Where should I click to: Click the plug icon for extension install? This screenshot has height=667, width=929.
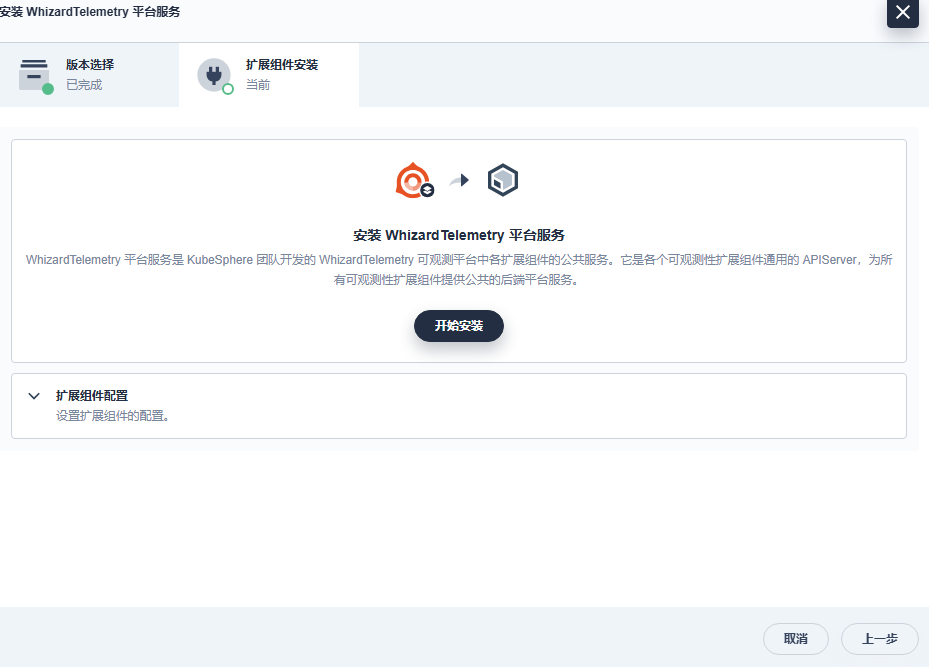tap(214, 75)
